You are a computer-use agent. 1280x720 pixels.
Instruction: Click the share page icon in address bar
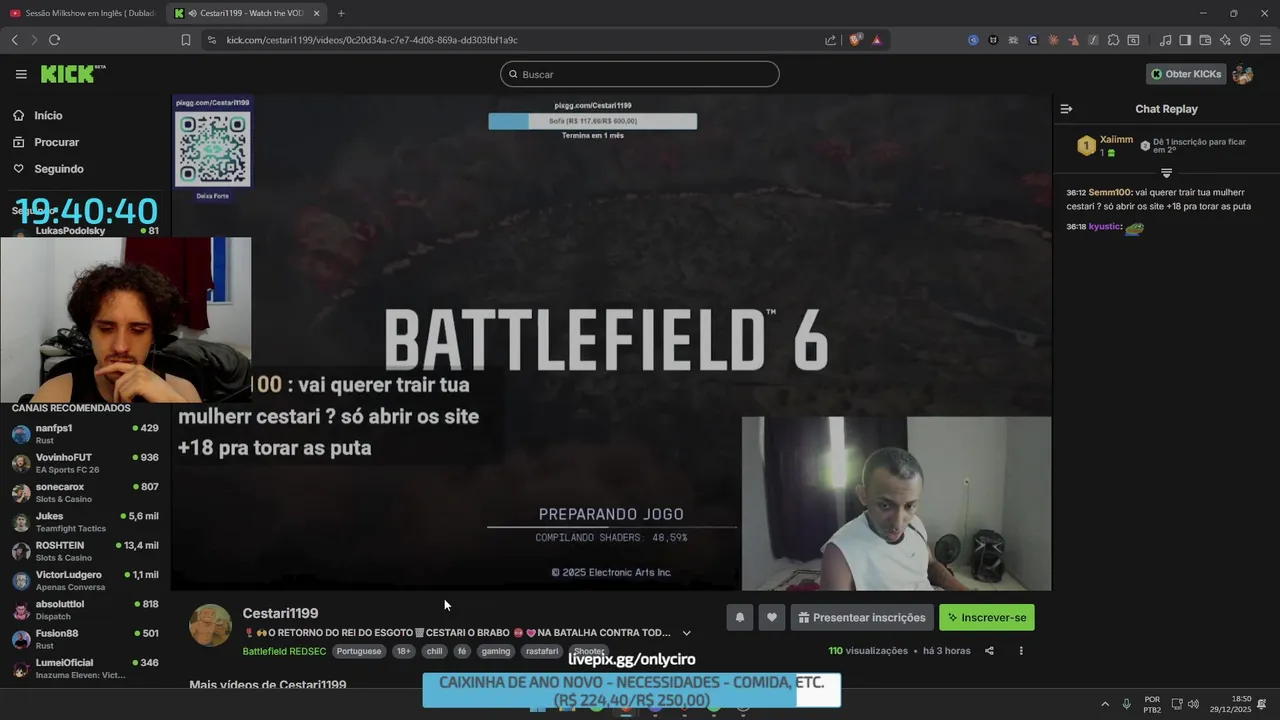tap(830, 40)
